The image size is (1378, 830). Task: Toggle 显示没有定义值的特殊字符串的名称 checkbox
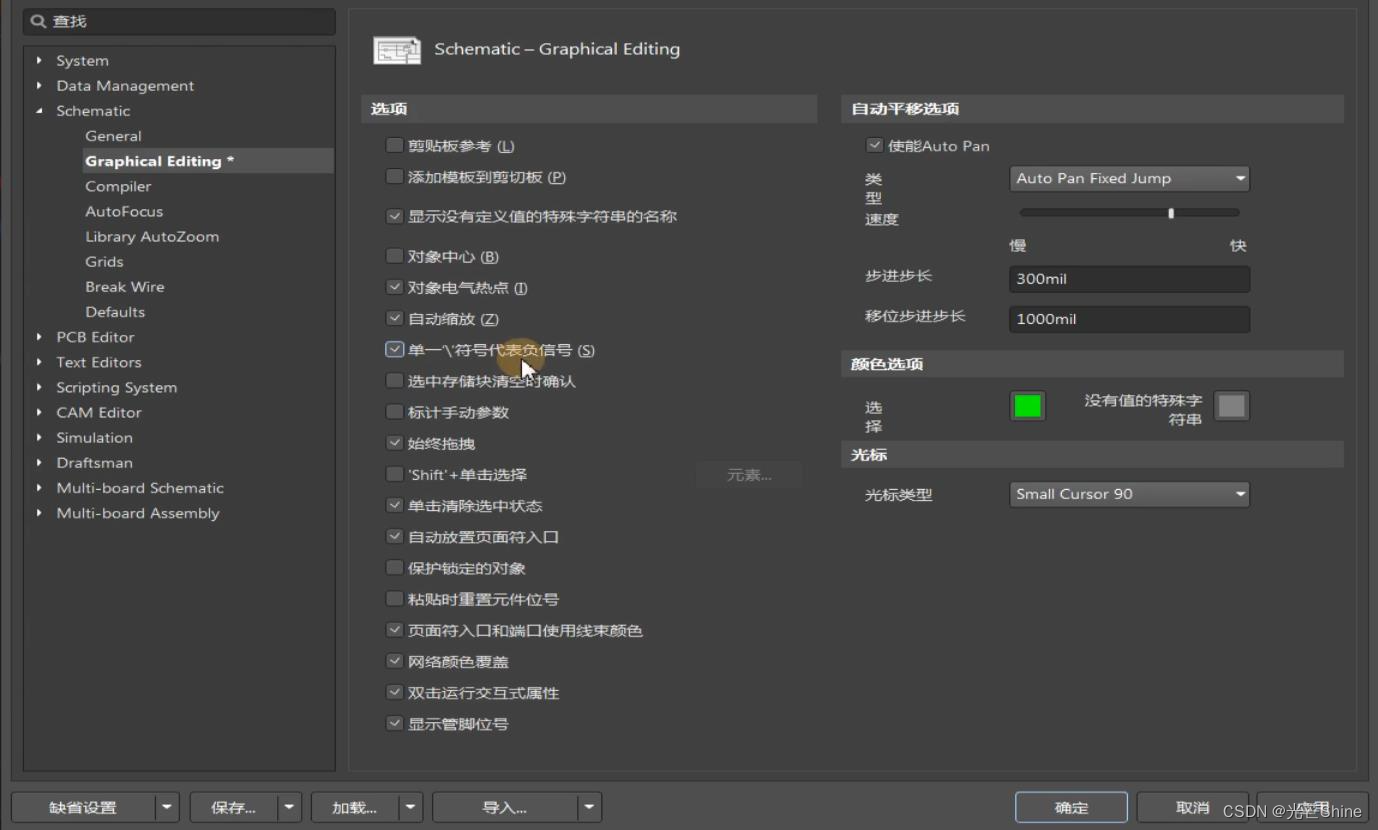[394, 216]
